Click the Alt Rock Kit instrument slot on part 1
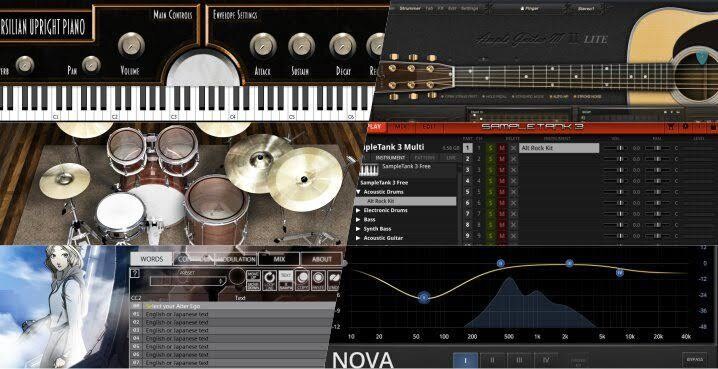The width and height of the screenshot is (718, 369). tap(559, 148)
